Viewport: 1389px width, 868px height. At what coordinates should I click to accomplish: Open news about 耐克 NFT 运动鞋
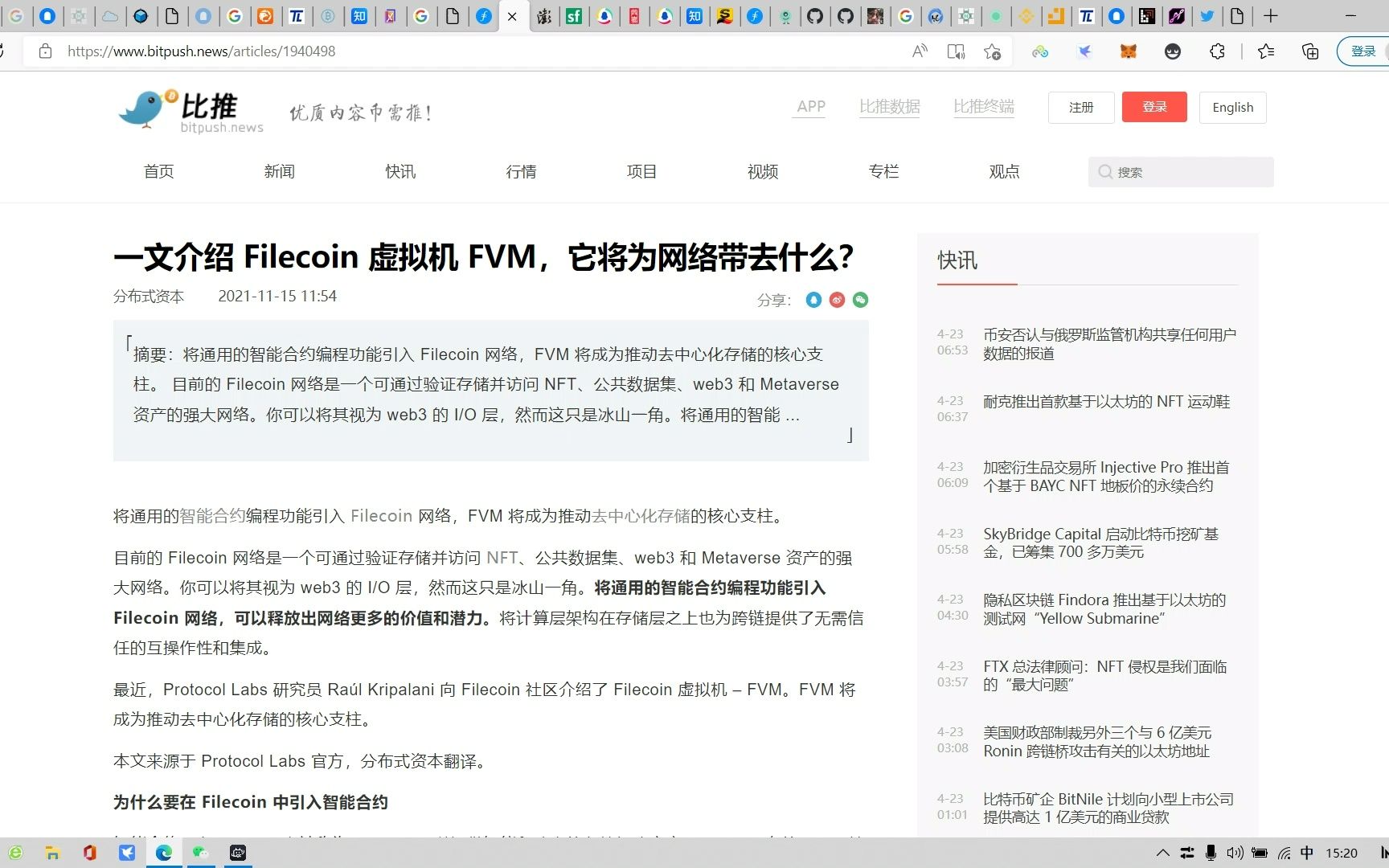click(x=1106, y=401)
